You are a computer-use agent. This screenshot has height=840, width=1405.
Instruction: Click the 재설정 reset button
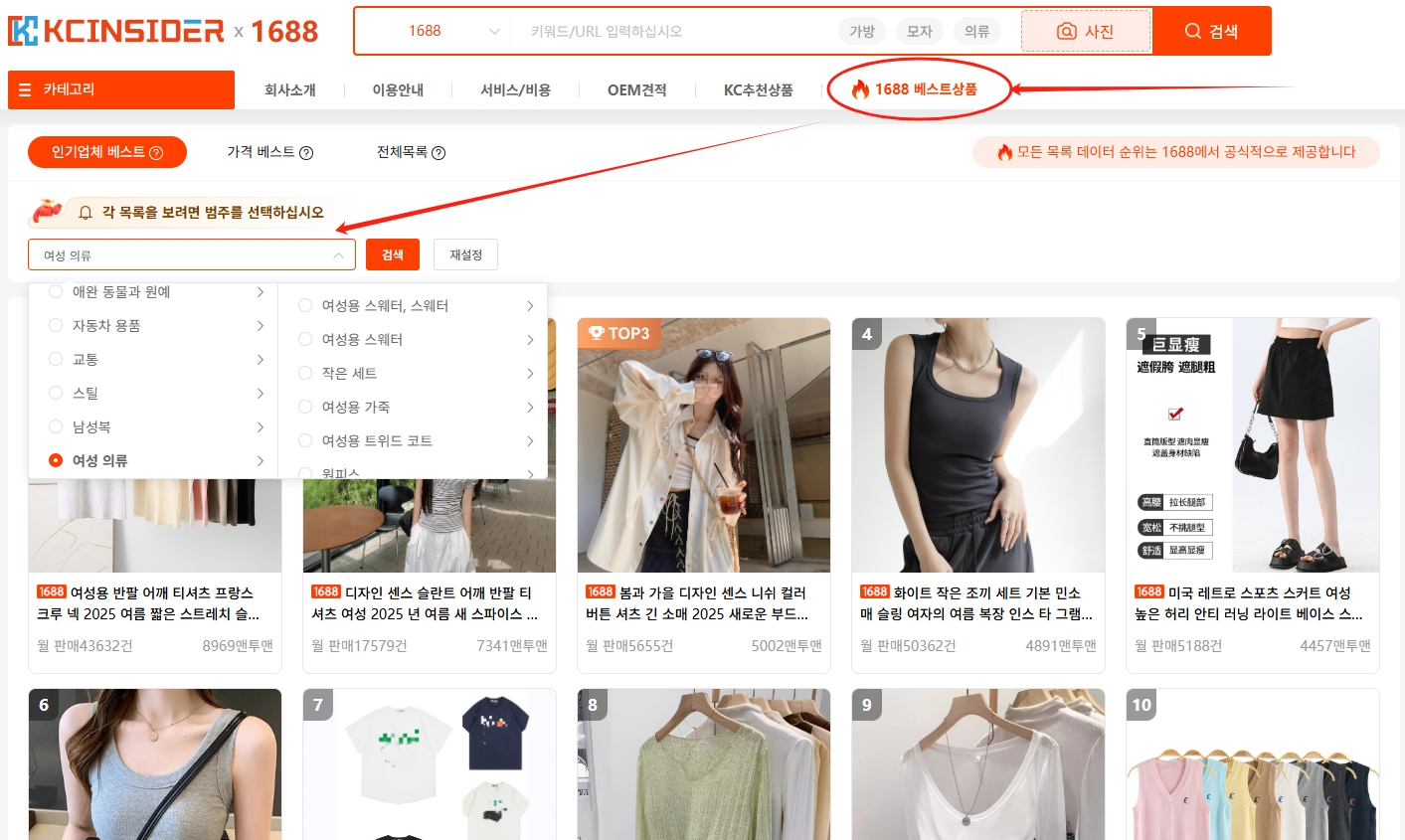(465, 254)
